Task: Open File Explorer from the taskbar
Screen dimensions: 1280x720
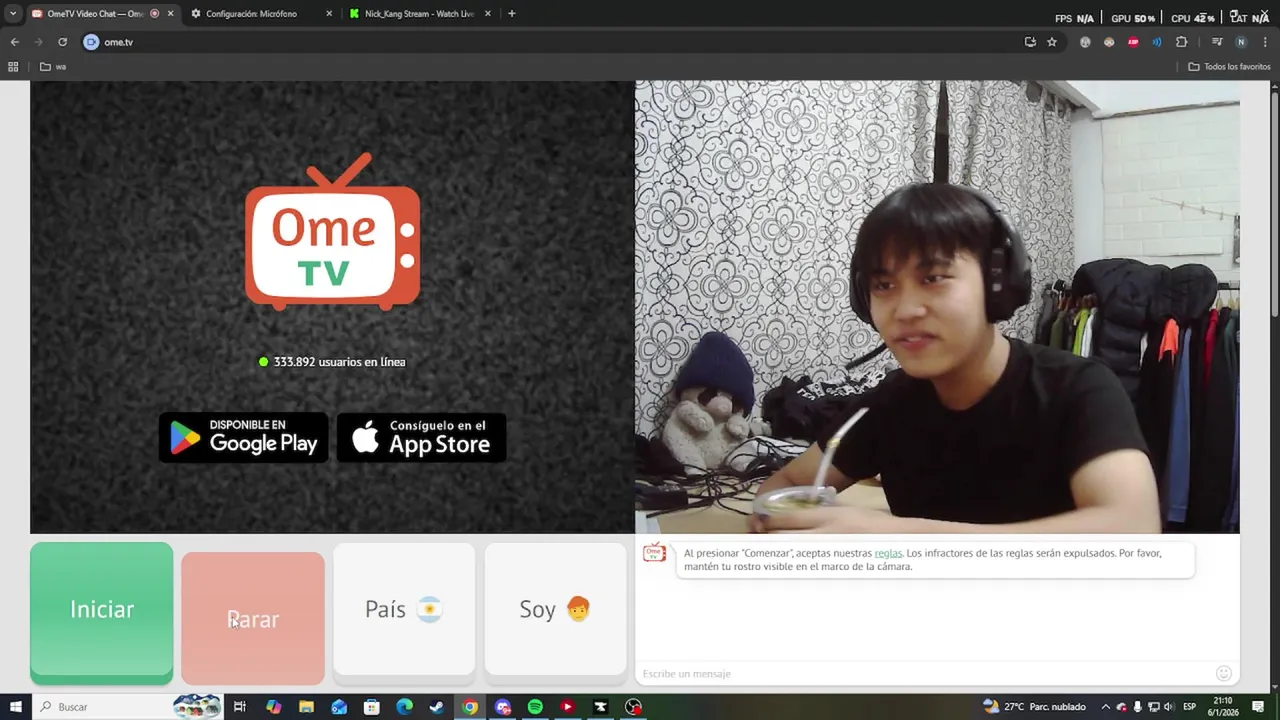Action: click(306, 707)
